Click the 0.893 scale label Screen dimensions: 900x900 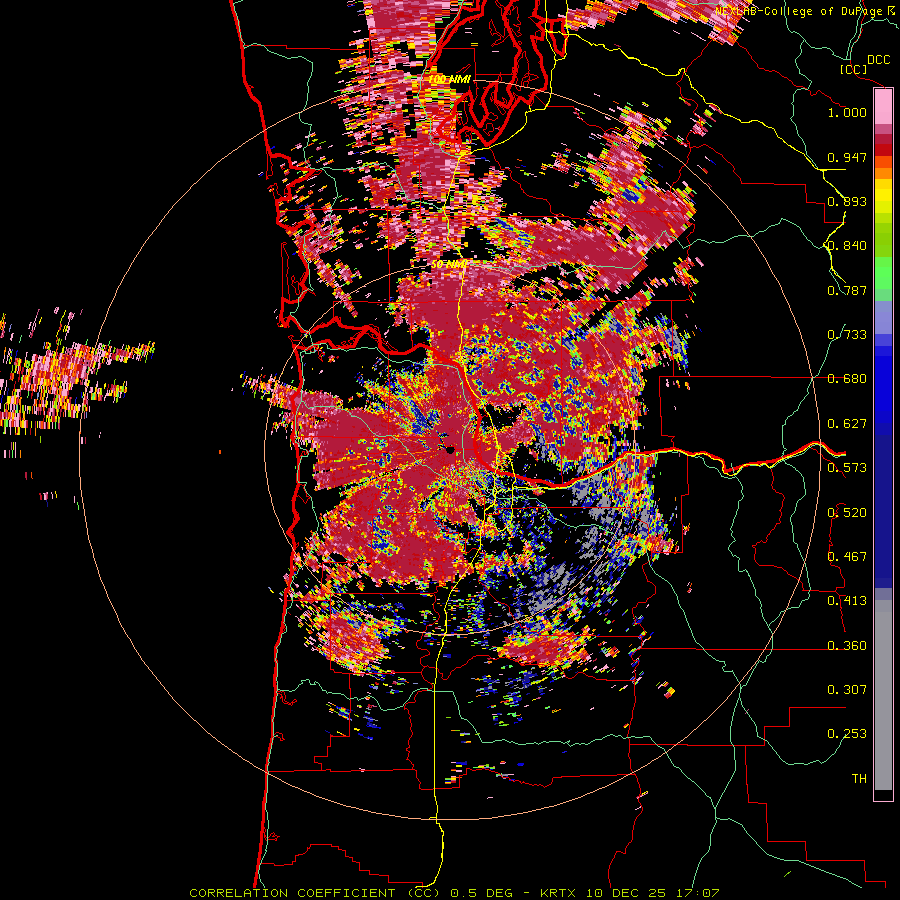tap(847, 201)
